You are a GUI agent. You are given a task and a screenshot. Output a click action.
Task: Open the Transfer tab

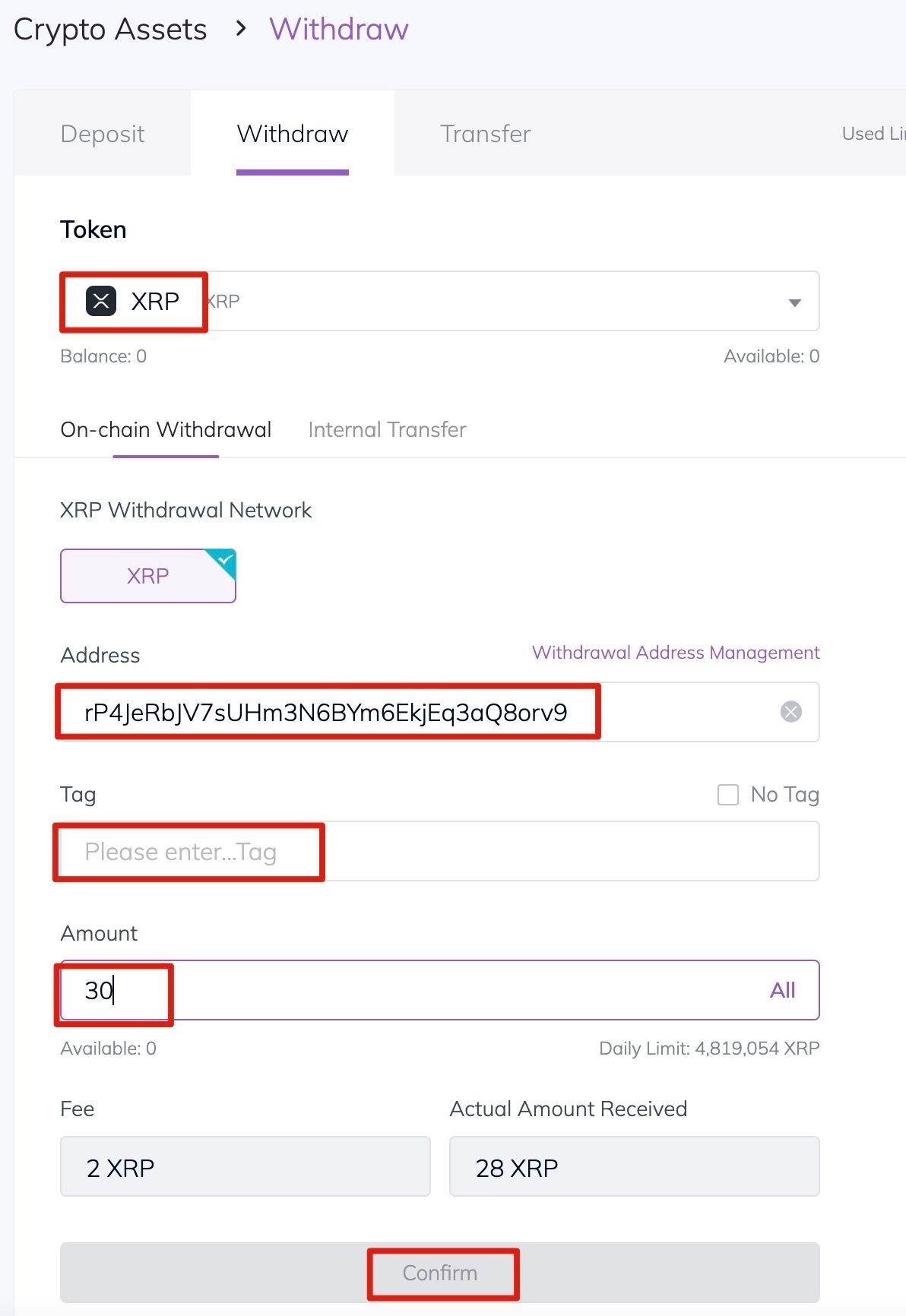click(x=485, y=134)
